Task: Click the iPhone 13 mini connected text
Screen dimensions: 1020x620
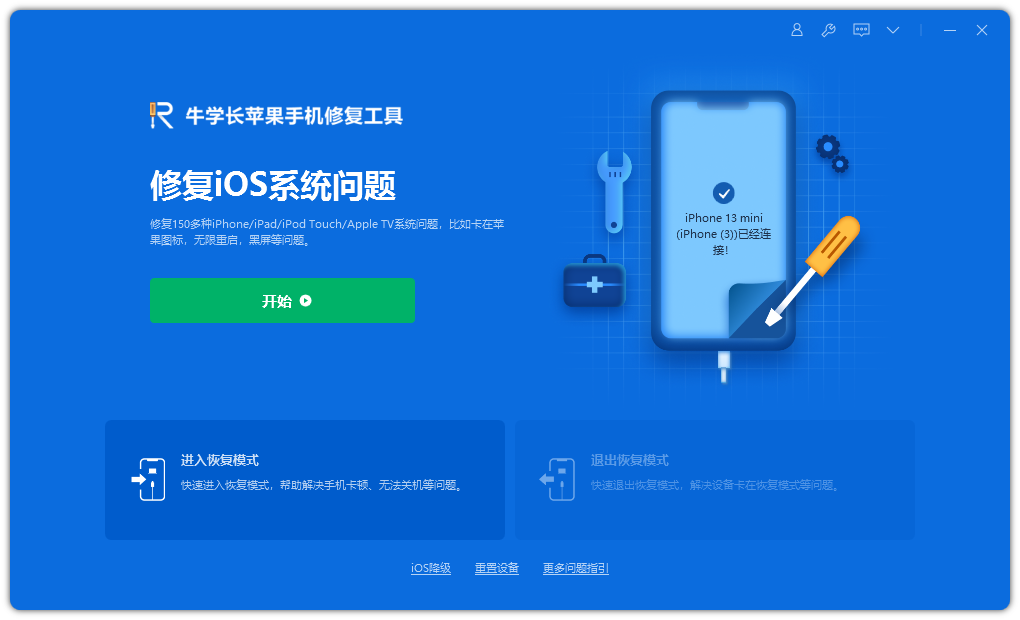Action: click(x=723, y=234)
